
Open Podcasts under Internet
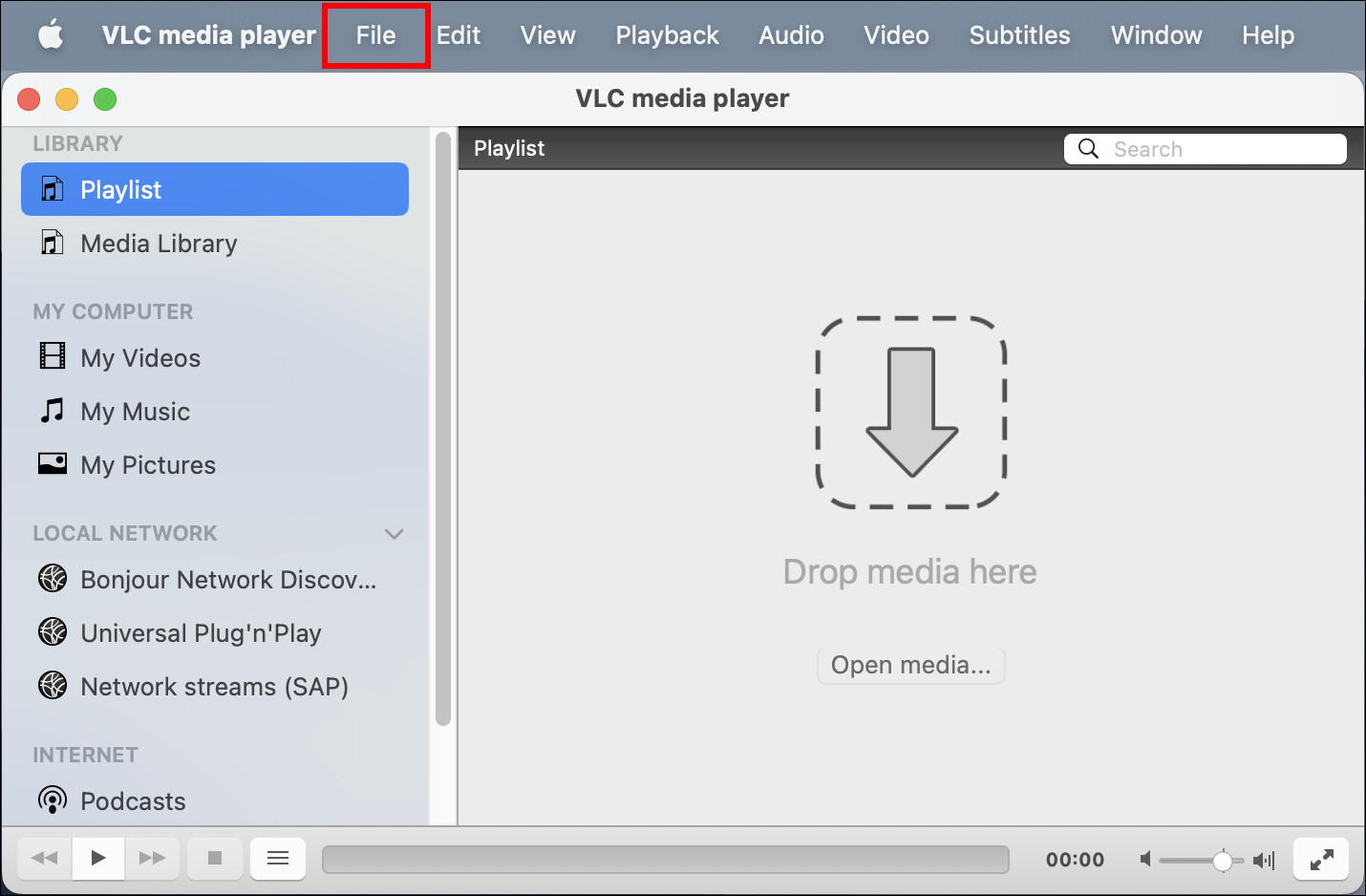(x=133, y=800)
